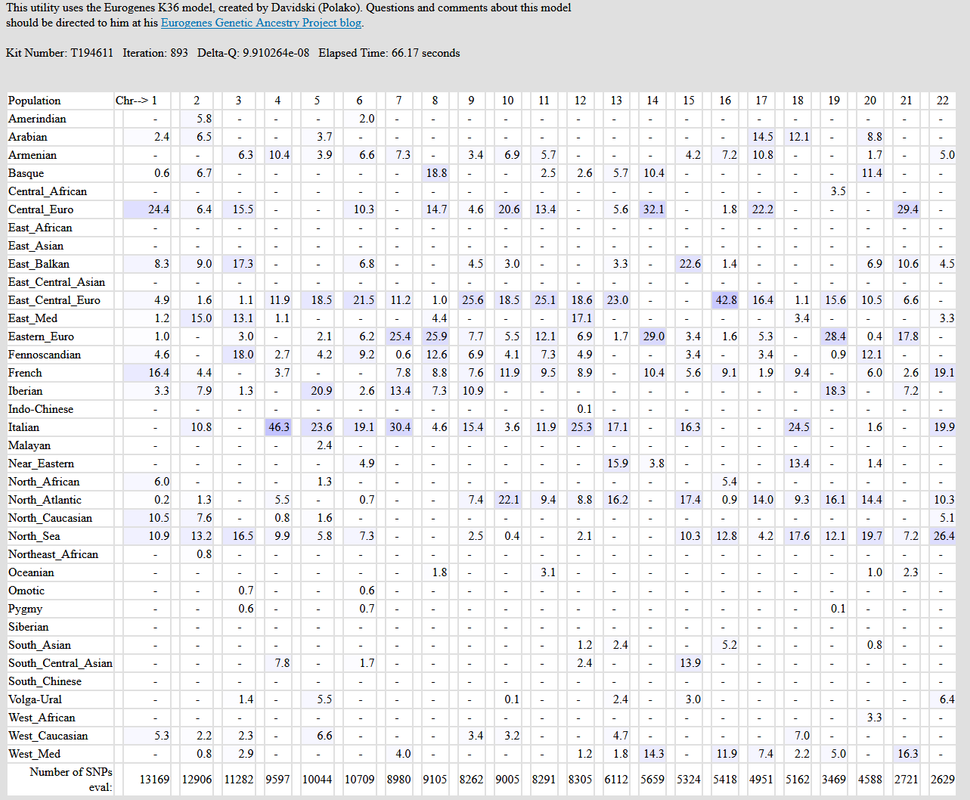Click Volga-Ural chromosome 22 value 6.4
Viewport: 970px width, 800px height.
tap(946, 700)
